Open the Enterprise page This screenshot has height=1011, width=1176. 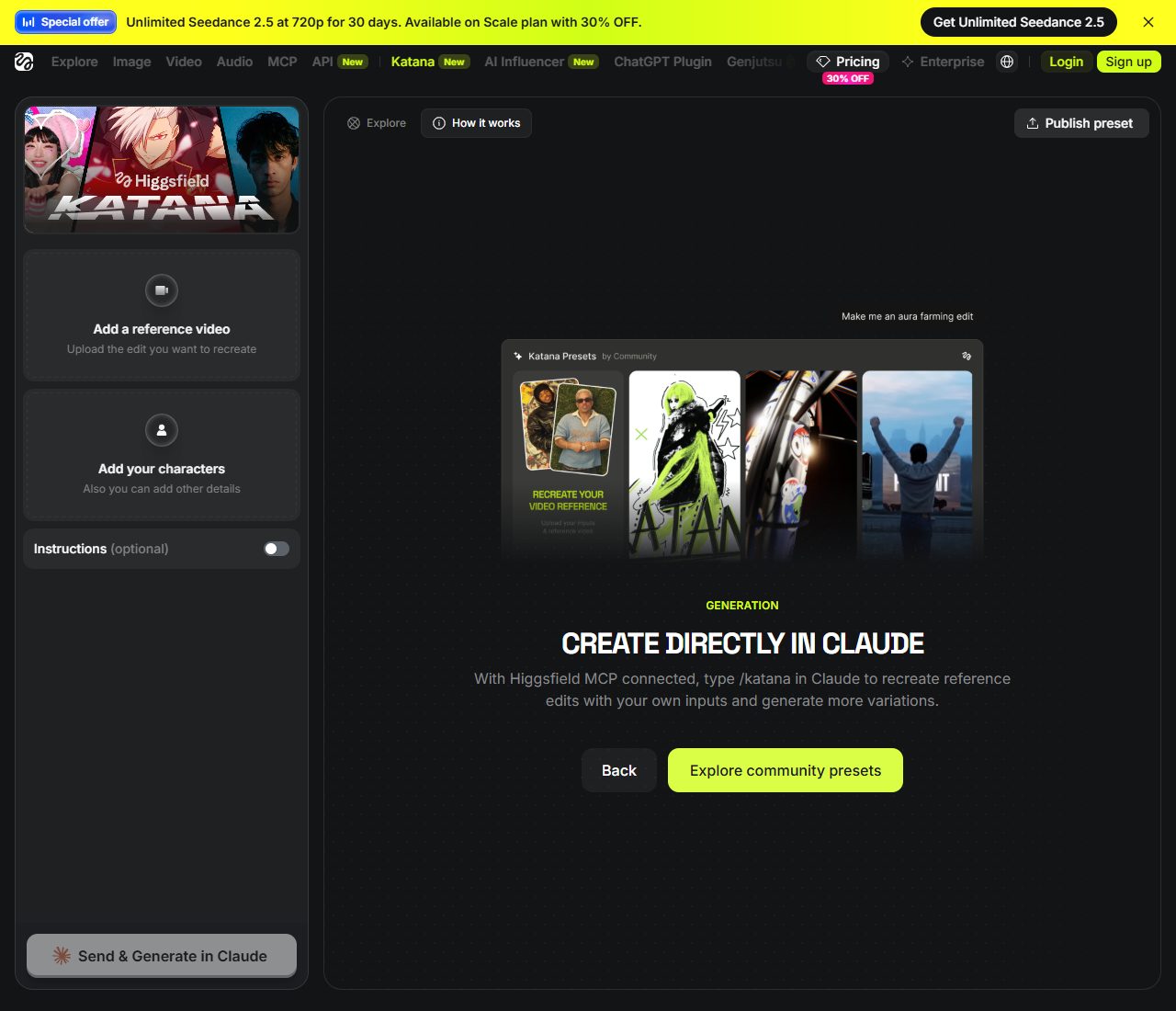(943, 62)
